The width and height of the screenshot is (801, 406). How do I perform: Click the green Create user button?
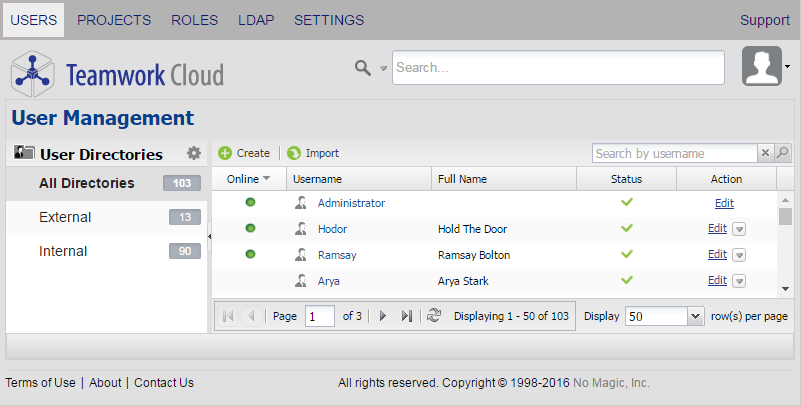click(244, 153)
